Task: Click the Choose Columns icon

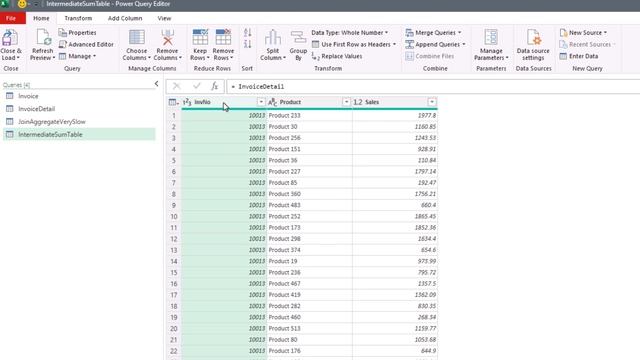Action: [136, 38]
